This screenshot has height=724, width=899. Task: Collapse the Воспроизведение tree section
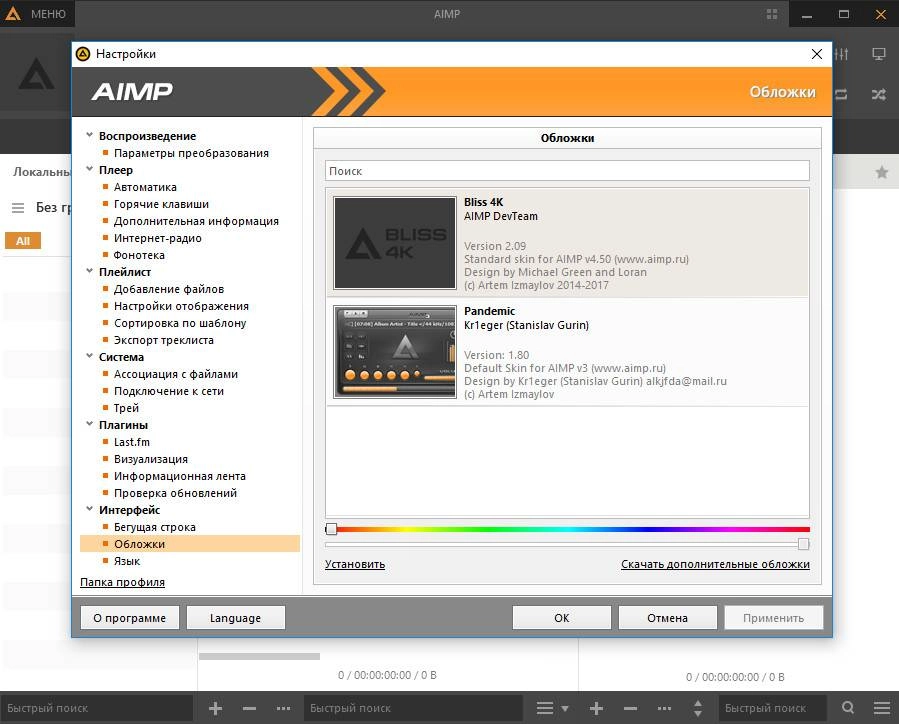pos(89,135)
